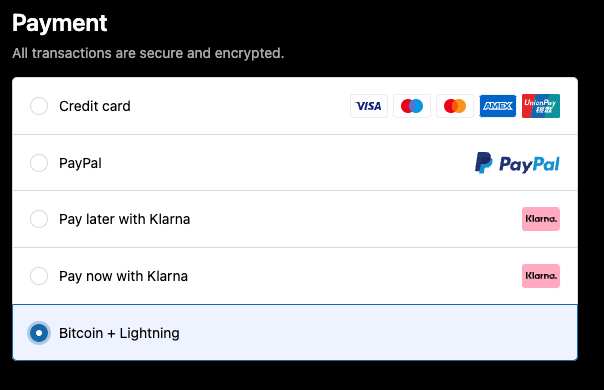This screenshot has height=390, width=604.
Task: Click the Visa card icon
Action: click(369, 106)
